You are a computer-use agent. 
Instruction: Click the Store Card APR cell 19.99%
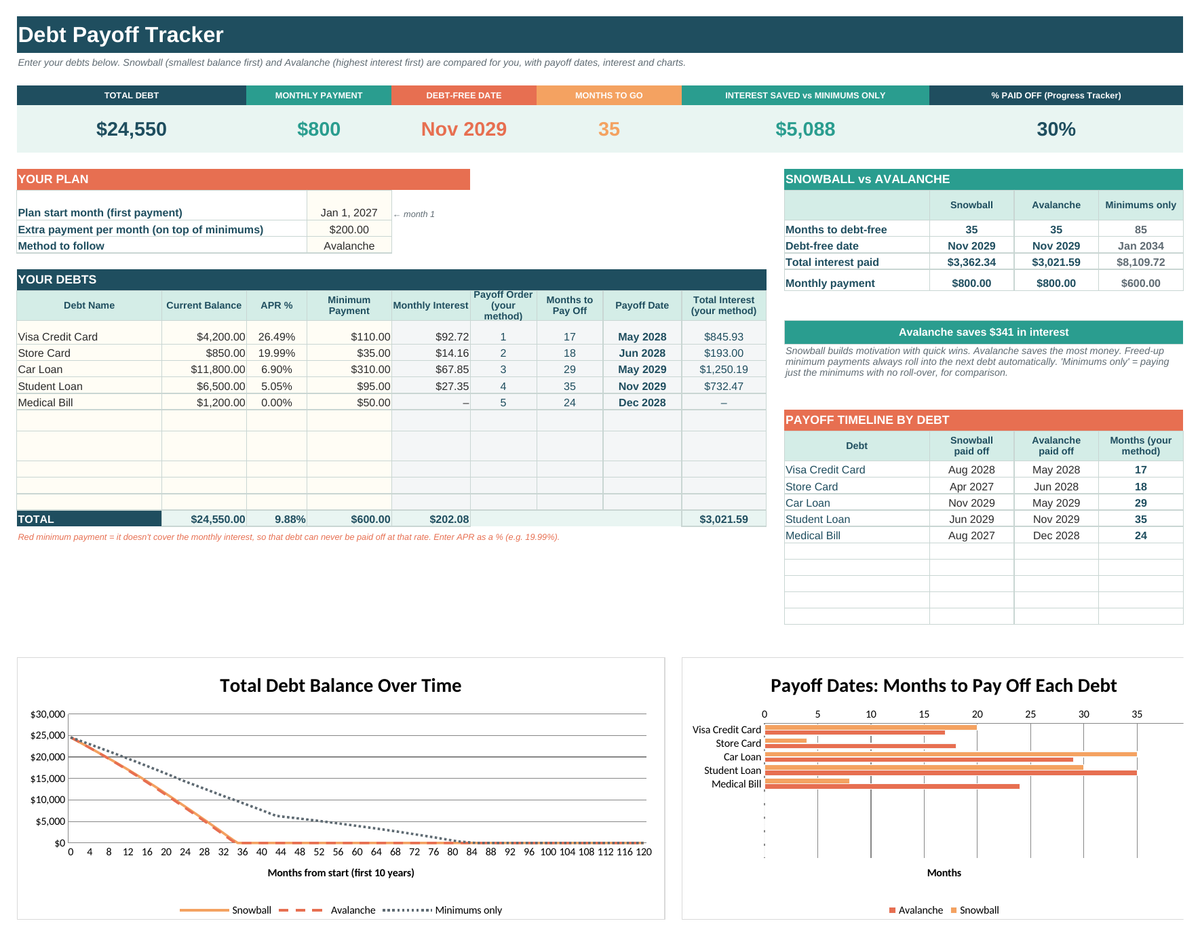click(276, 353)
